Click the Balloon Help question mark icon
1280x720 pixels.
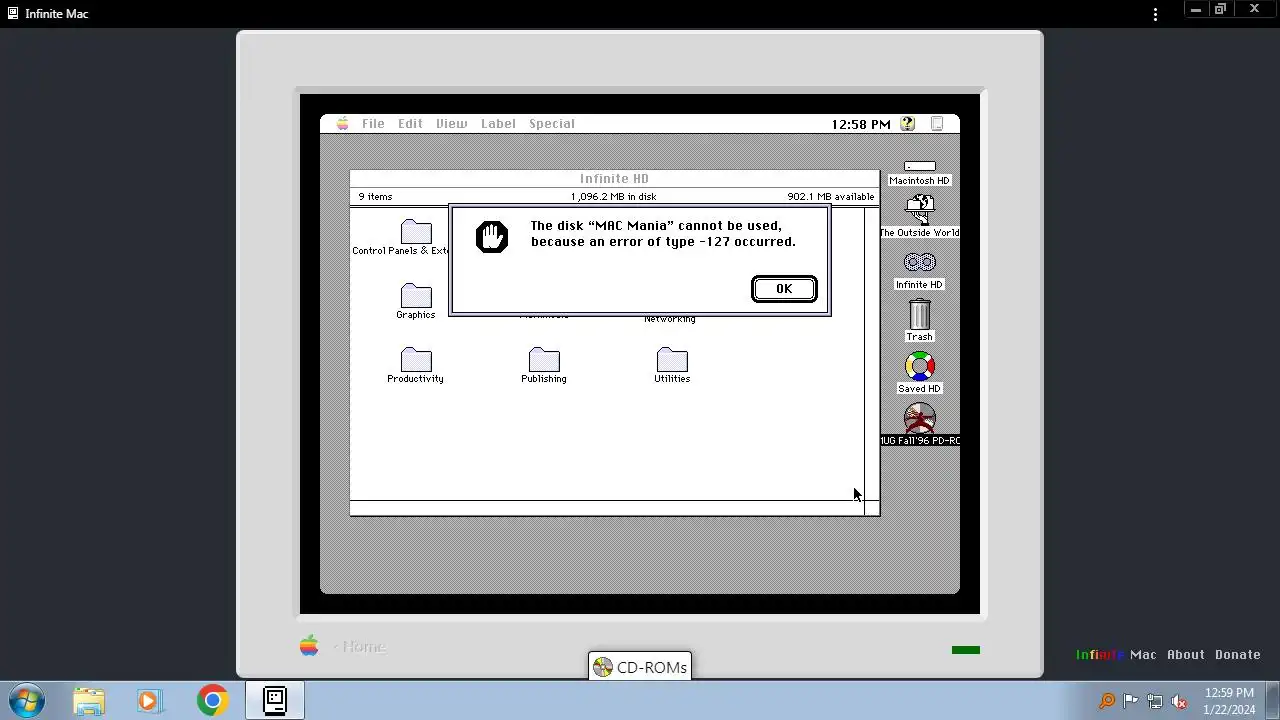(x=907, y=124)
